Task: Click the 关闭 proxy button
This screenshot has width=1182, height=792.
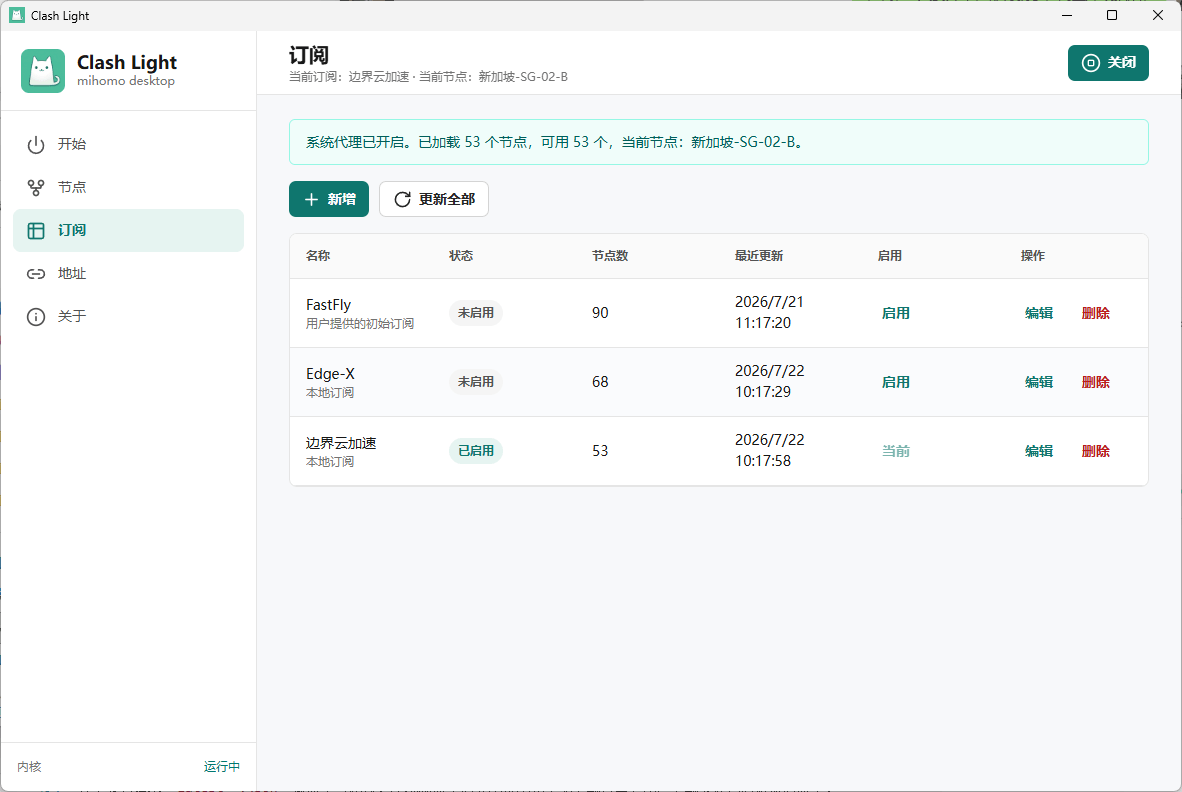Action: tap(1108, 63)
